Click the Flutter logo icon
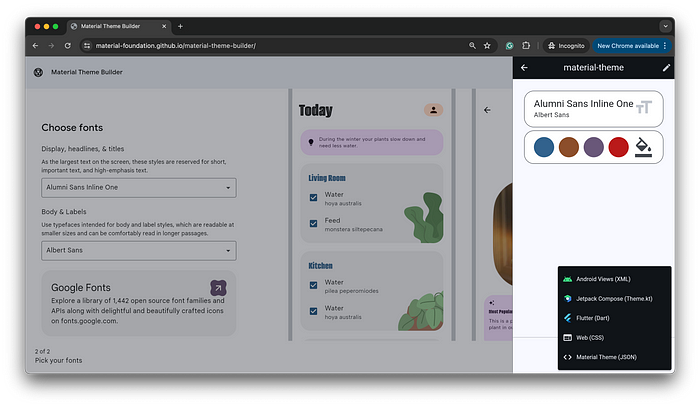This screenshot has width=700, height=407. [567, 318]
